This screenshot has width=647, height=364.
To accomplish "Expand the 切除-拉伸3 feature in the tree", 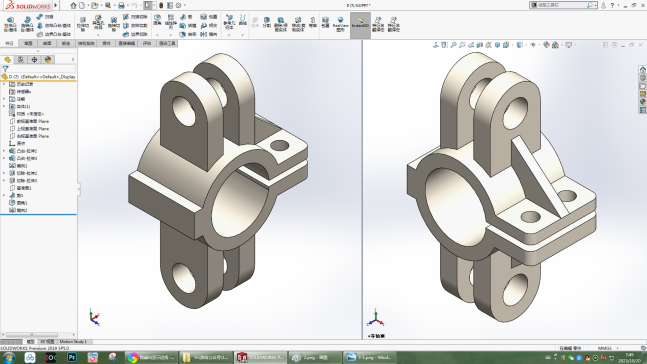I will 4,181.
